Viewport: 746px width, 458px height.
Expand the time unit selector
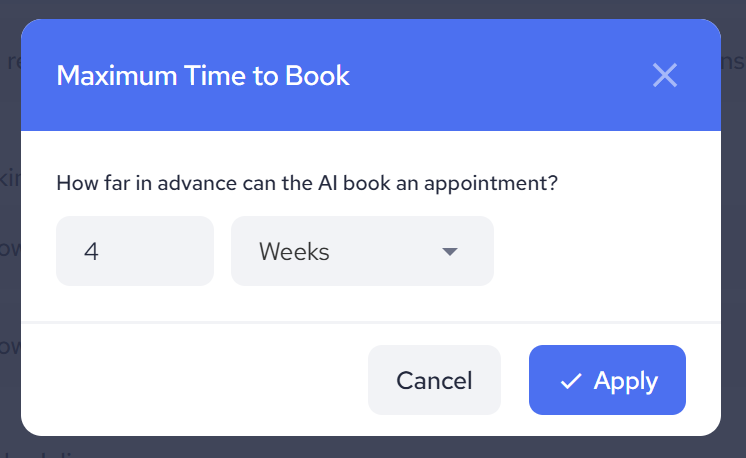[x=362, y=251]
